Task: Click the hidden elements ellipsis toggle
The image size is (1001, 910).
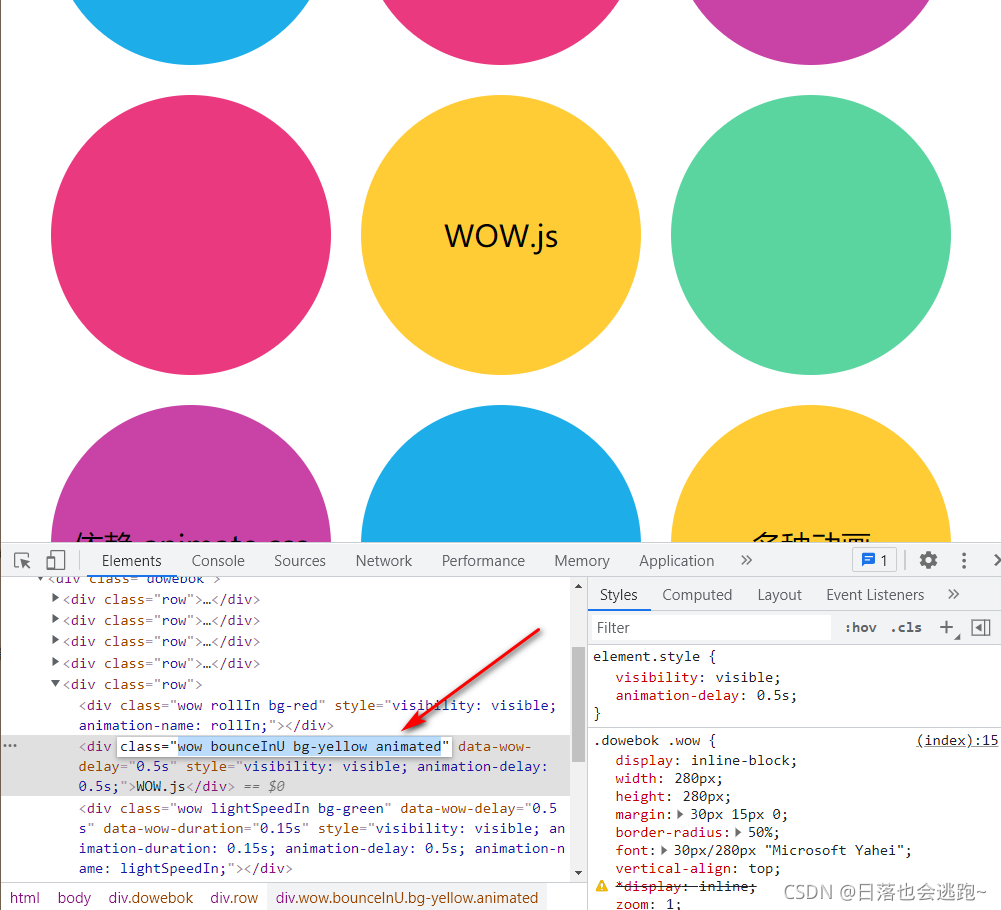Action: click(9, 745)
